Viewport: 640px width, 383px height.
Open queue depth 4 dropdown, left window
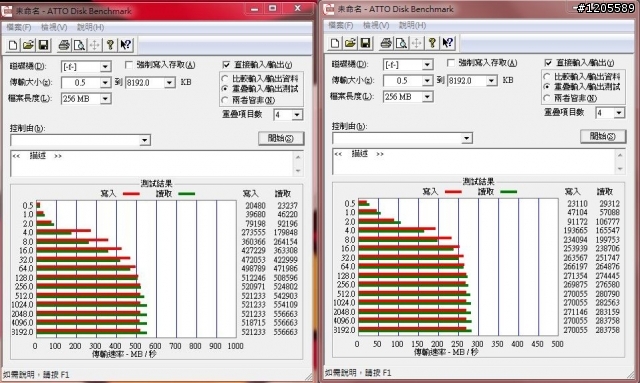(297, 115)
